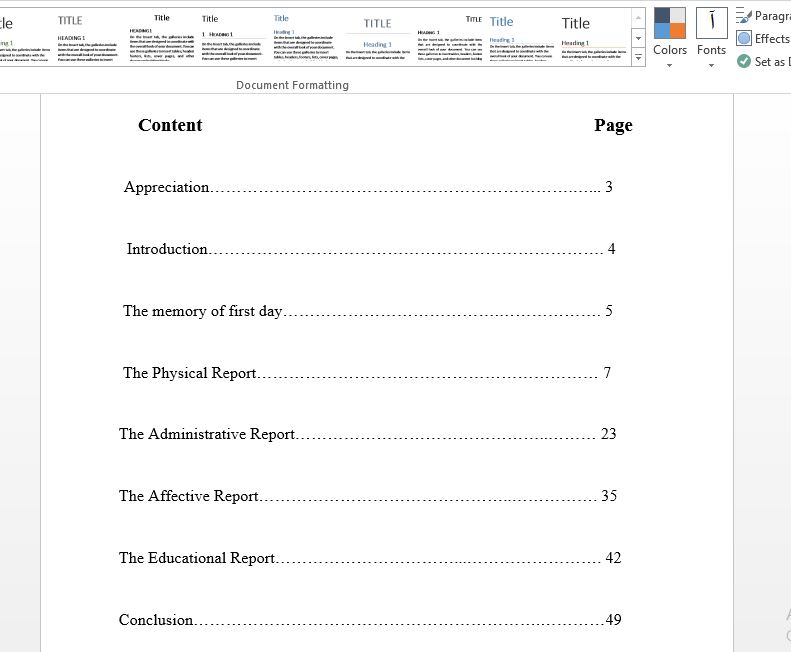Image resolution: width=791 pixels, height=652 pixels.
Task: Open the theme Effects icon
Action: [744, 38]
